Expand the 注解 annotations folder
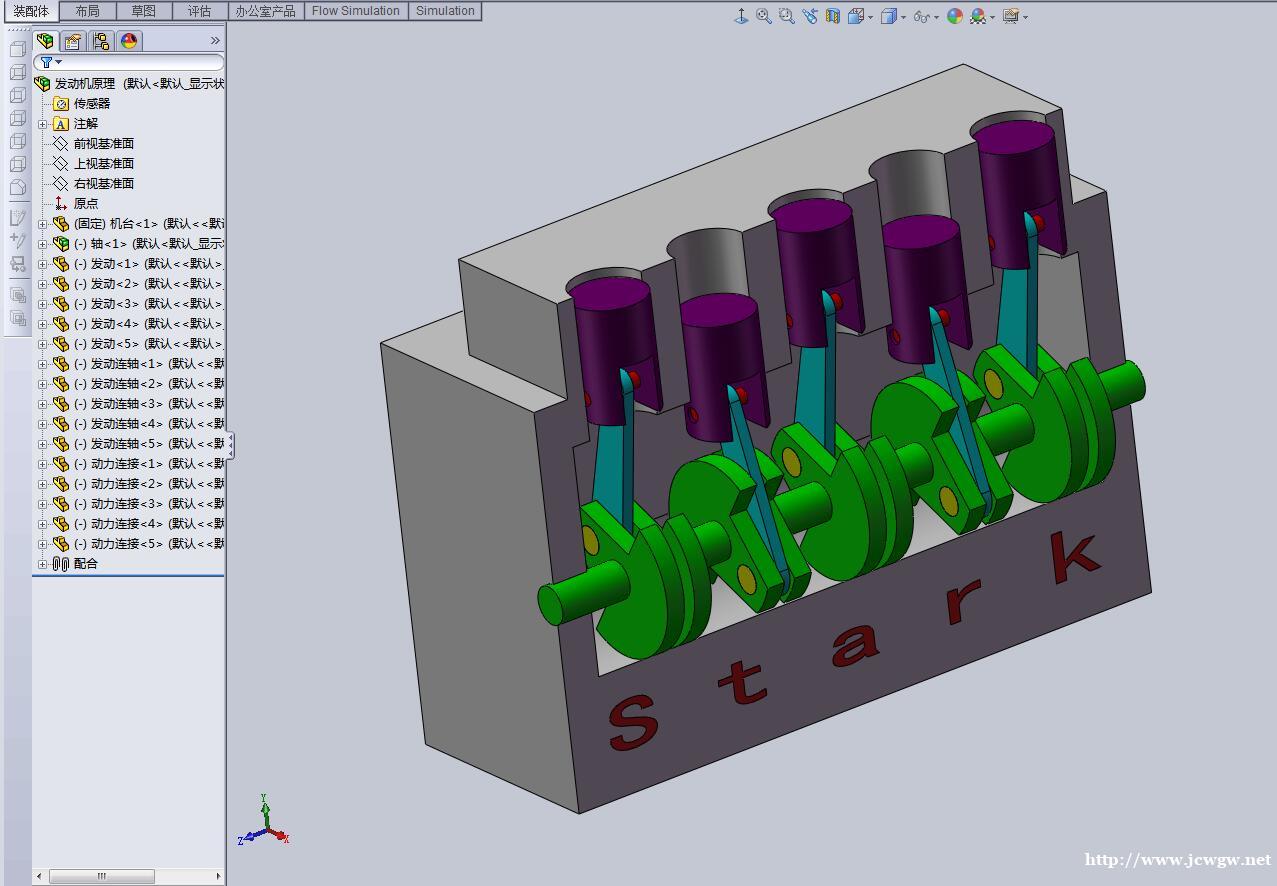 (x=43, y=124)
